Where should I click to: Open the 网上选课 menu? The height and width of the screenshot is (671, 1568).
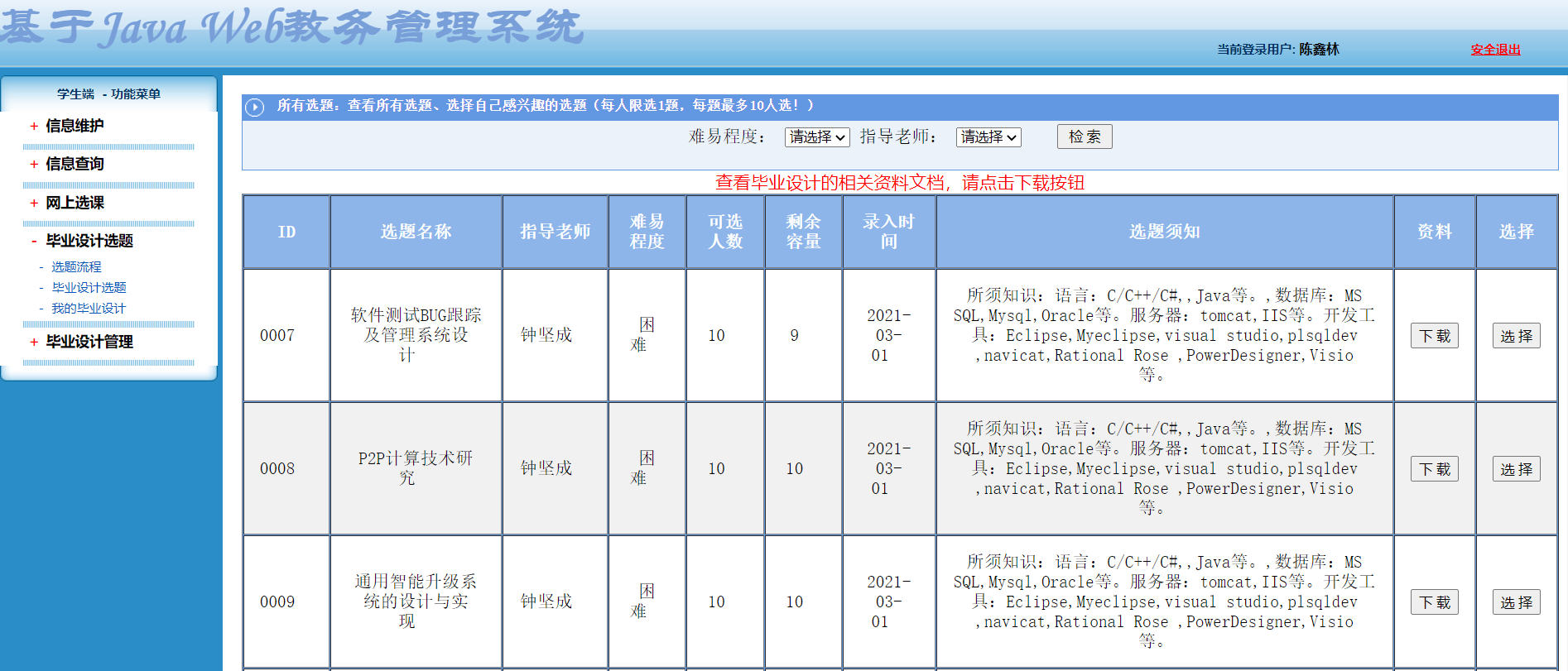pyautogui.click(x=75, y=203)
